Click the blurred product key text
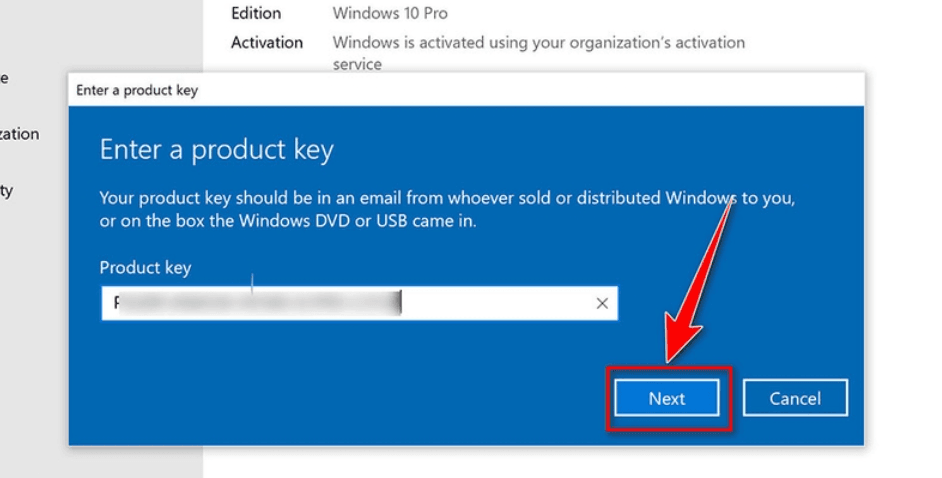The height and width of the screenshot is (478, 942). [x=258, y=303]
